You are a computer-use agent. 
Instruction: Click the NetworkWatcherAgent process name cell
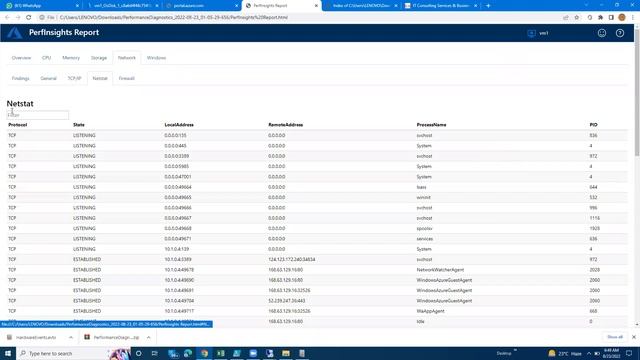tap(440, 270)
